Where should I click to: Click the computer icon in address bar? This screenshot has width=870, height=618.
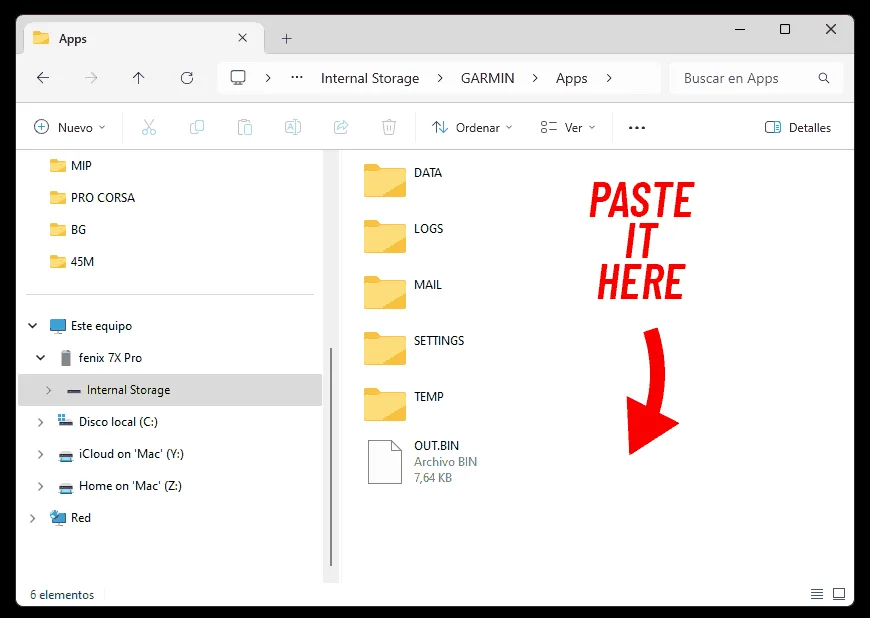coord(238,78)
